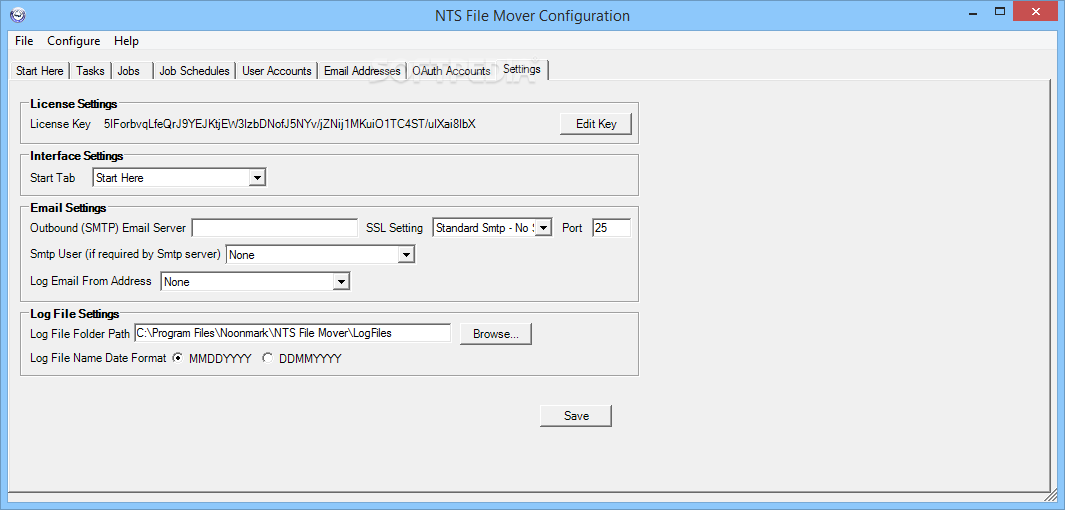Select the MMDDYYYY date format radio button
This screenshot has width=1065, height=510.
178,358
